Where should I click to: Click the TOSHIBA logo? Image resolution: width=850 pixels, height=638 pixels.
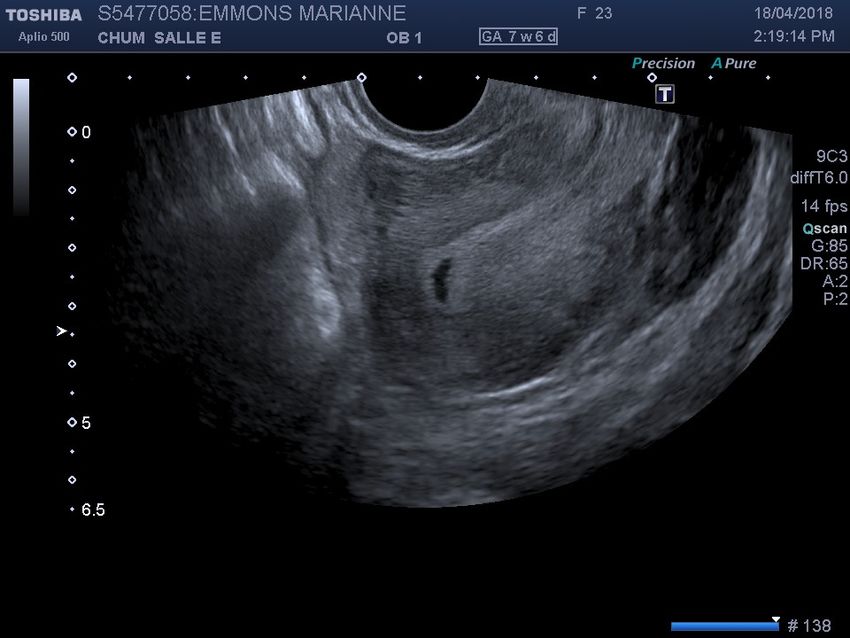pyautogui.click(x=43, y=15)
